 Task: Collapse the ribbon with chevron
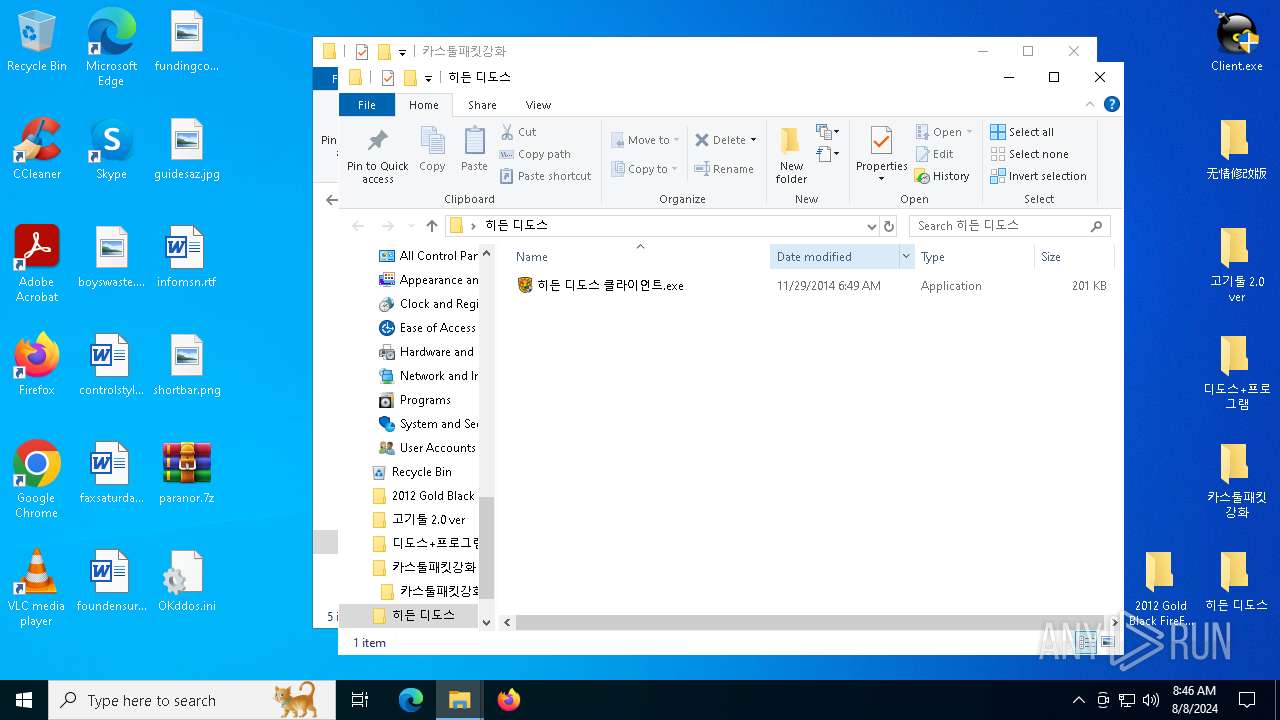click(1090, 104)
